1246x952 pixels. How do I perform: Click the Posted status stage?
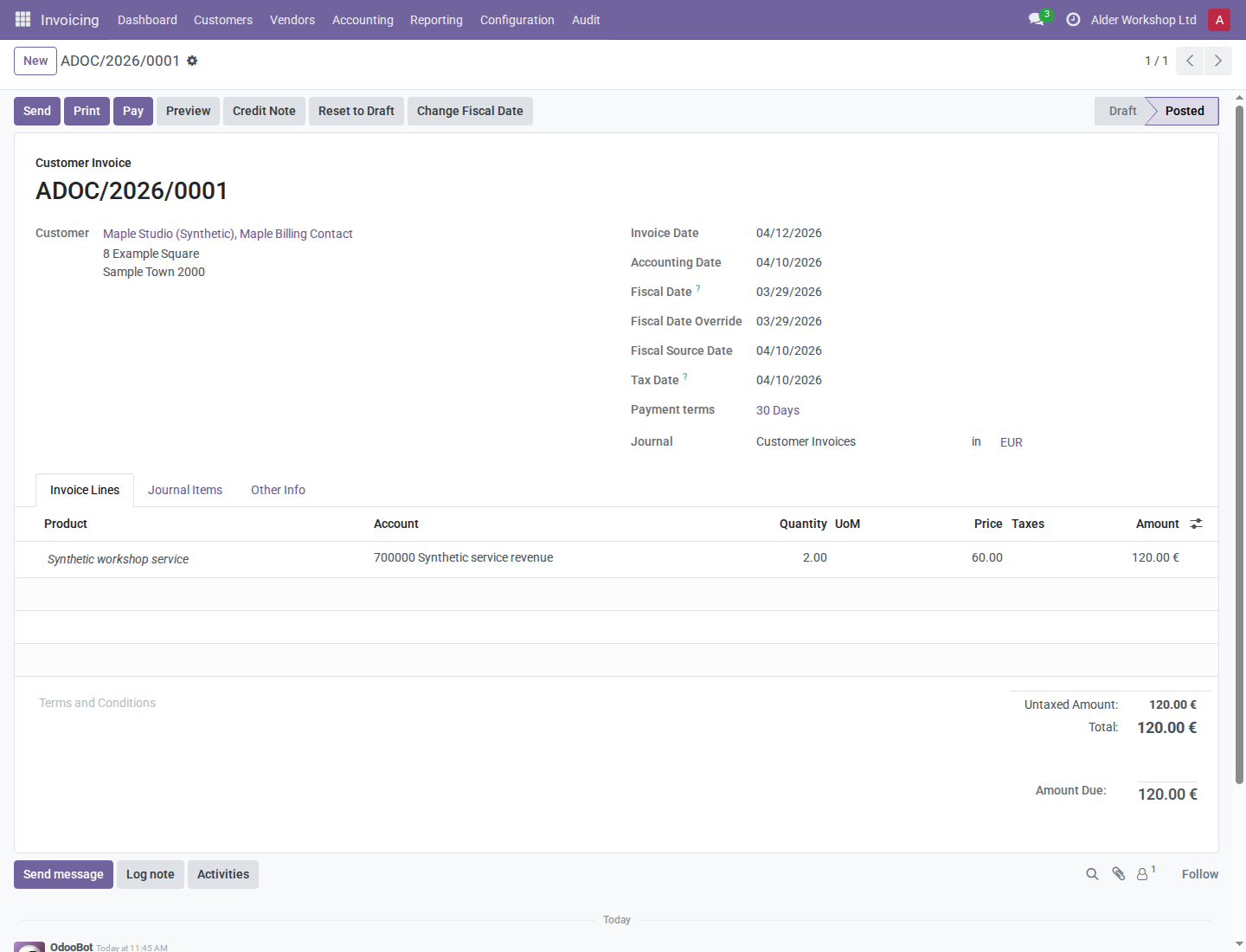(1185, 111)
